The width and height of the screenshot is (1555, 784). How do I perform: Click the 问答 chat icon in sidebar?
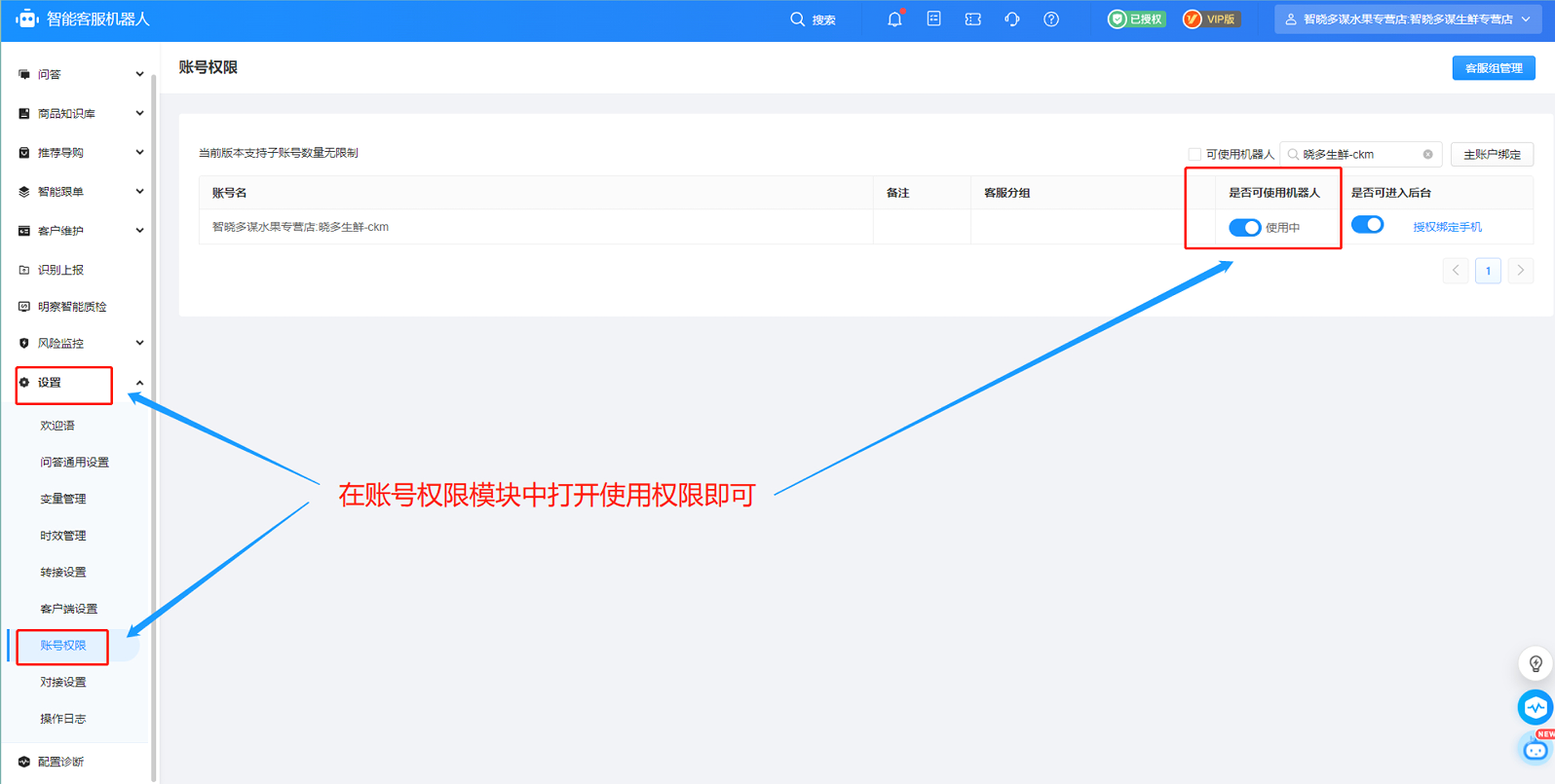(x=24, y=74)
